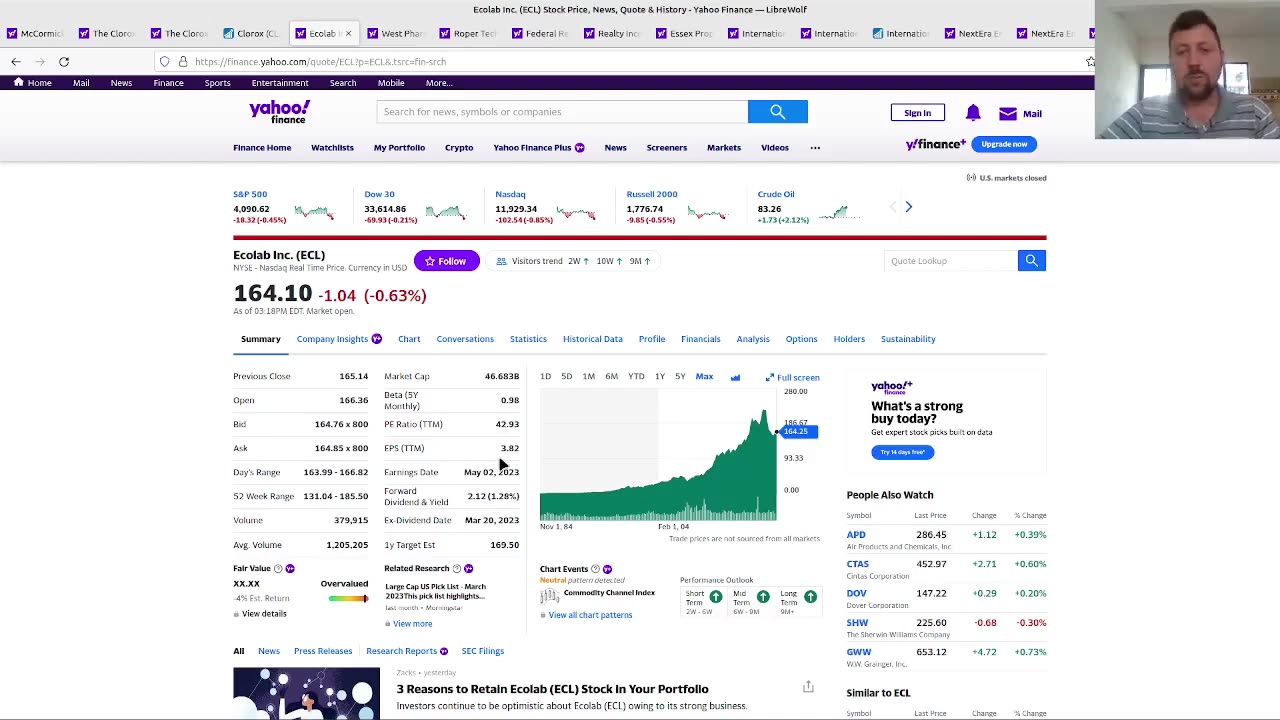Click the chart type indicator icon
The height and width of the screenshot is (720, 1280).
735,377
